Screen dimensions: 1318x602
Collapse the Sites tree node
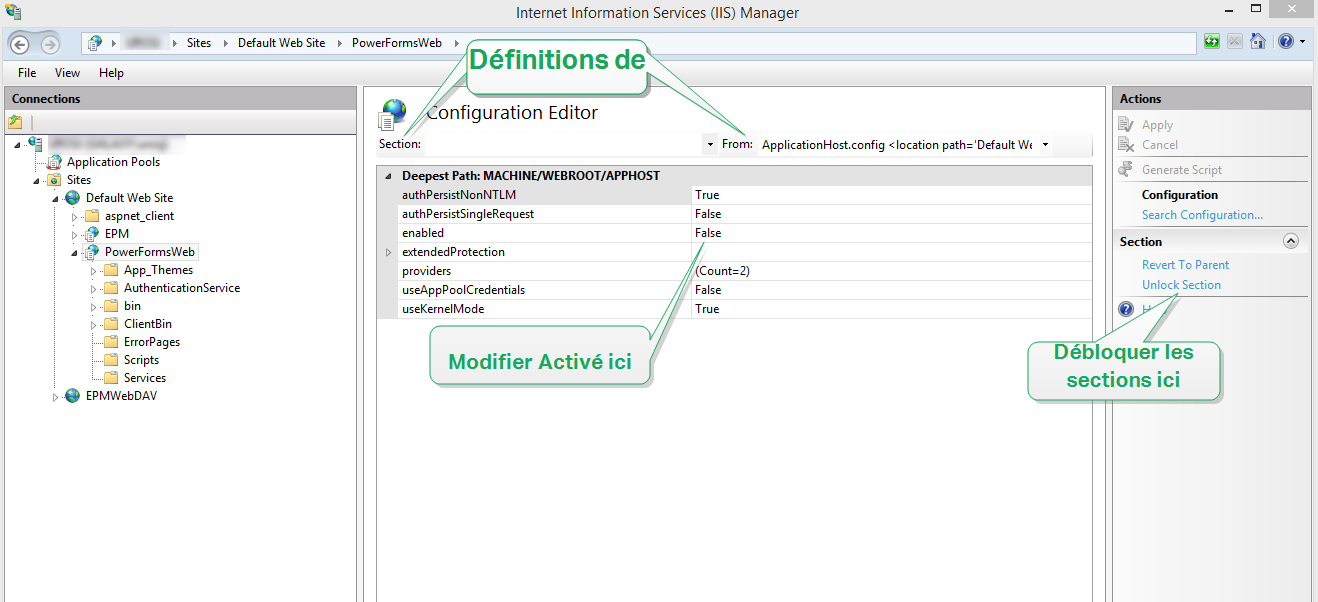(x=38, y=181)
